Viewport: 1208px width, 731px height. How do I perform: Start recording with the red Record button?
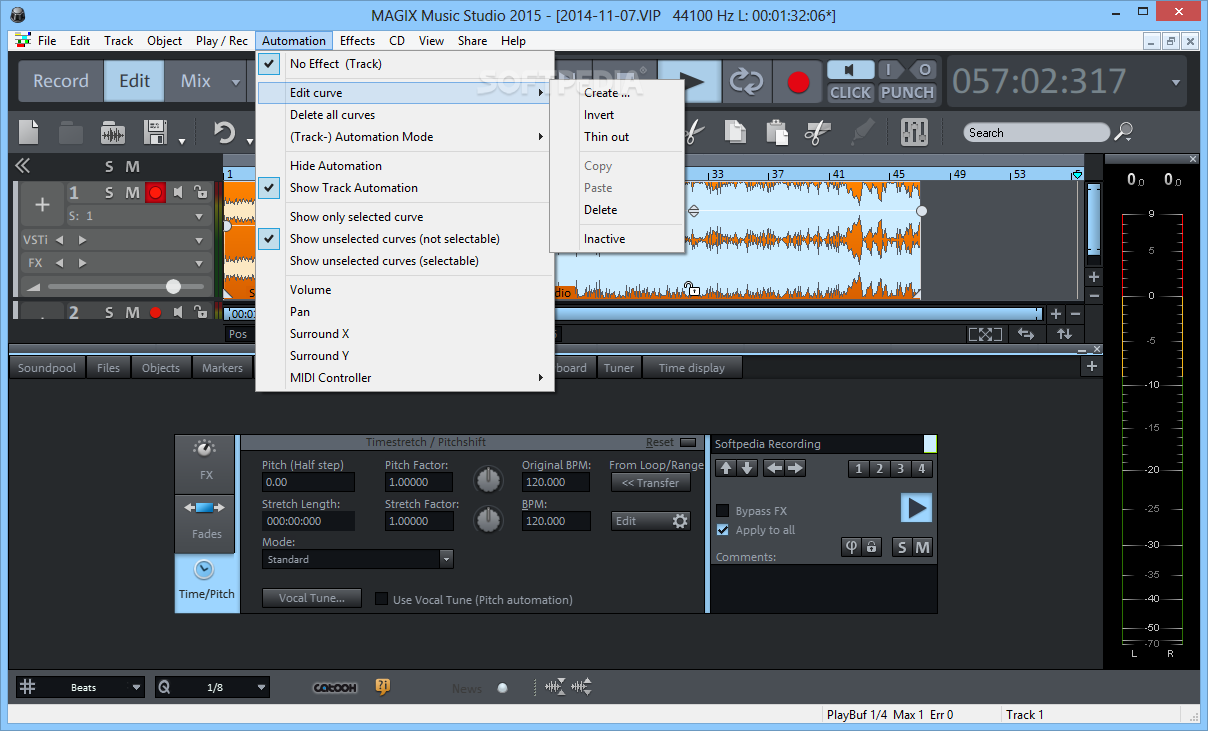[x=797, y=81]
